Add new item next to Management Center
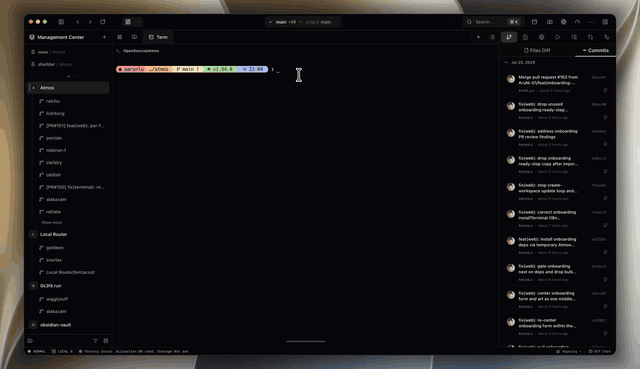 tap(104, 37)
